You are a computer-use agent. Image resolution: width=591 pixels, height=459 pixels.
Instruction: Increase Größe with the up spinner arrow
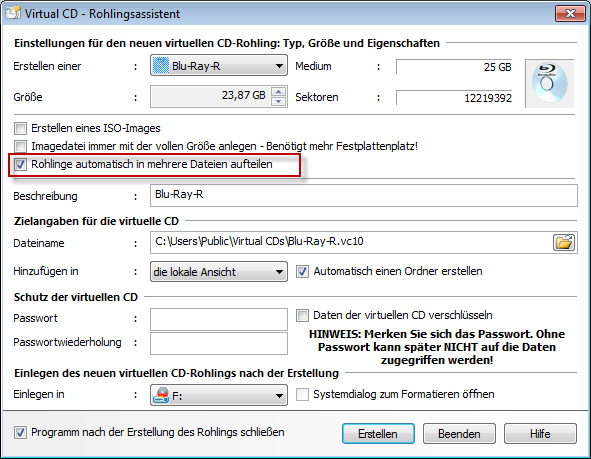click(279, 92)
